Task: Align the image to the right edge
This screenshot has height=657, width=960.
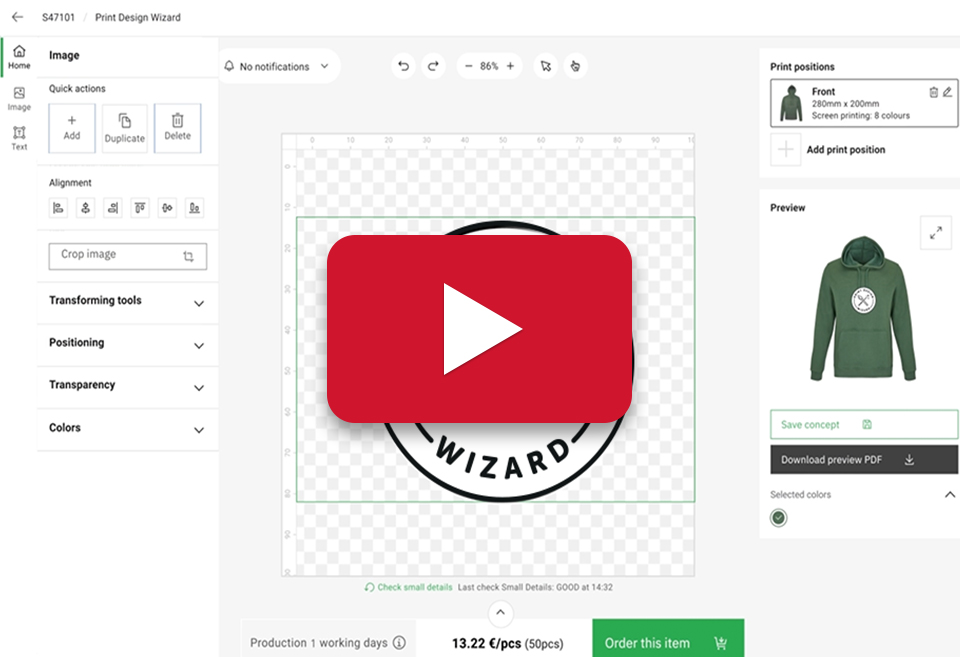Action: pyautogui.click(x=113, y=208)
